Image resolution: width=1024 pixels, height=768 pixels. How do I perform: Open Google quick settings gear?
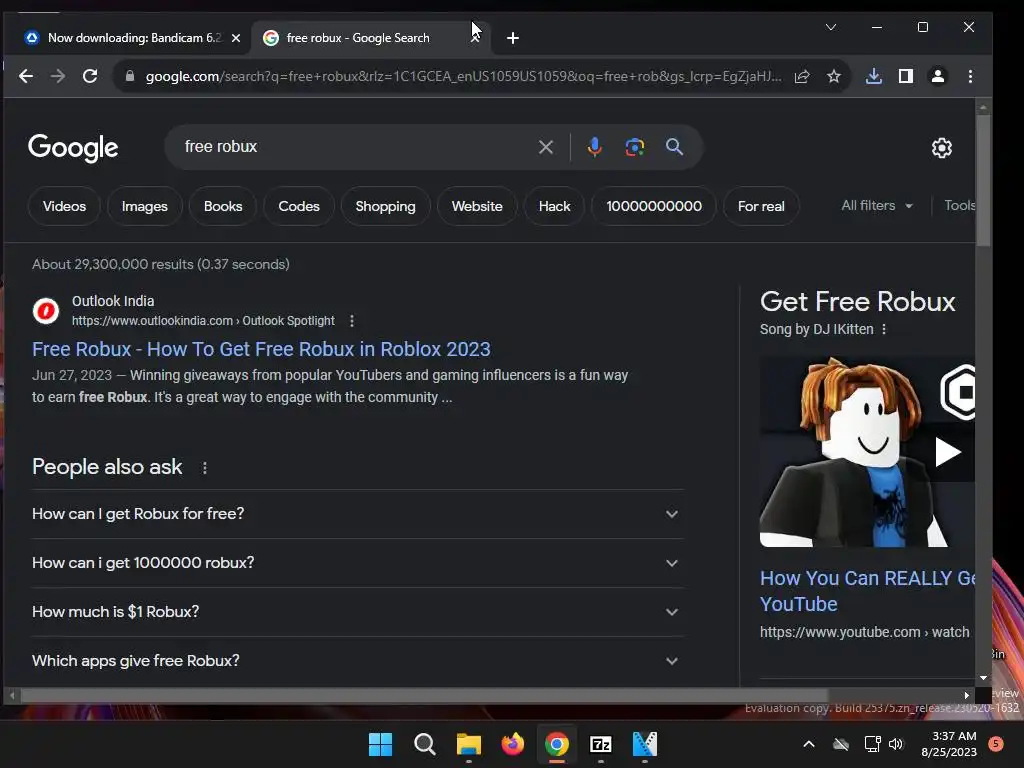click(942, 148)
